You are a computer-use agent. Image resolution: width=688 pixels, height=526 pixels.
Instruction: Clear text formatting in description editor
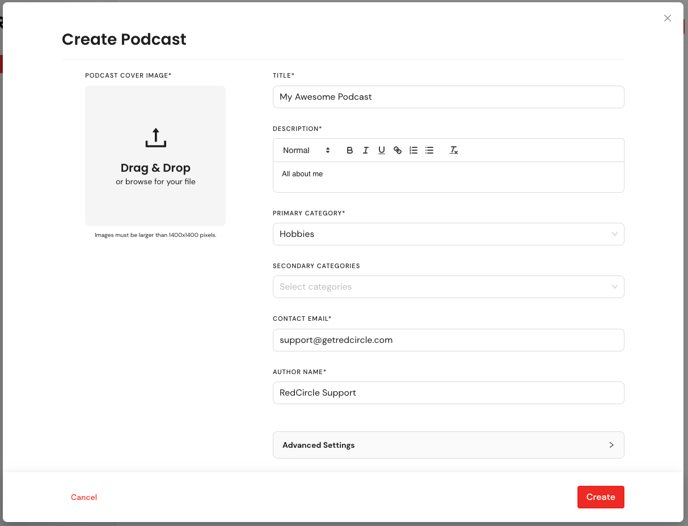tap(454, 150)
